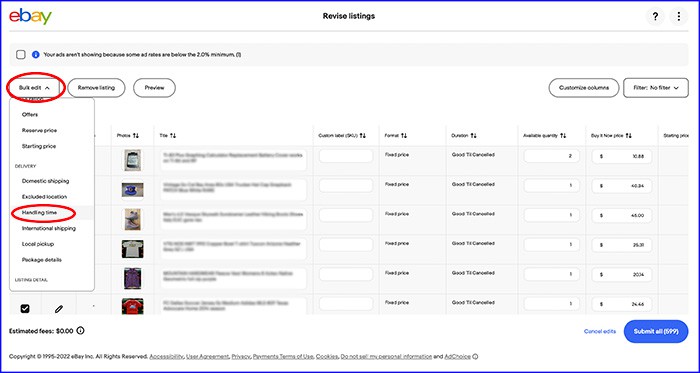Click the Remove listing button
Image resolution: width=700 pixels, height=373 pixels.
(96, 88)
